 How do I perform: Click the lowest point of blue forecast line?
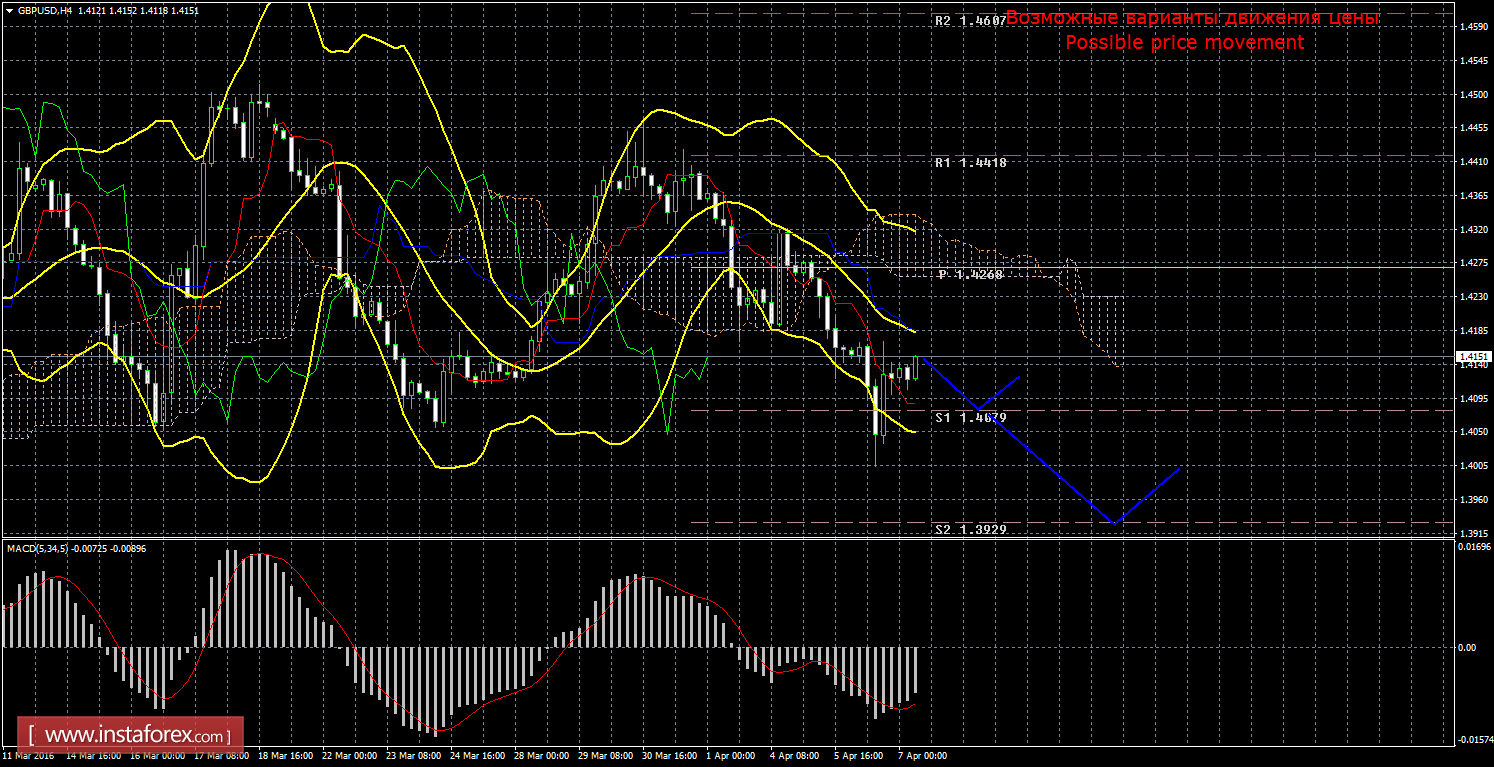click(x=1113, y=523)
